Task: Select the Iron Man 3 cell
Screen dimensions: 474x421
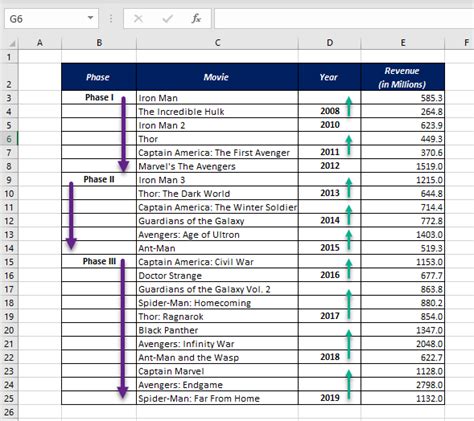Action: (217, 180)
